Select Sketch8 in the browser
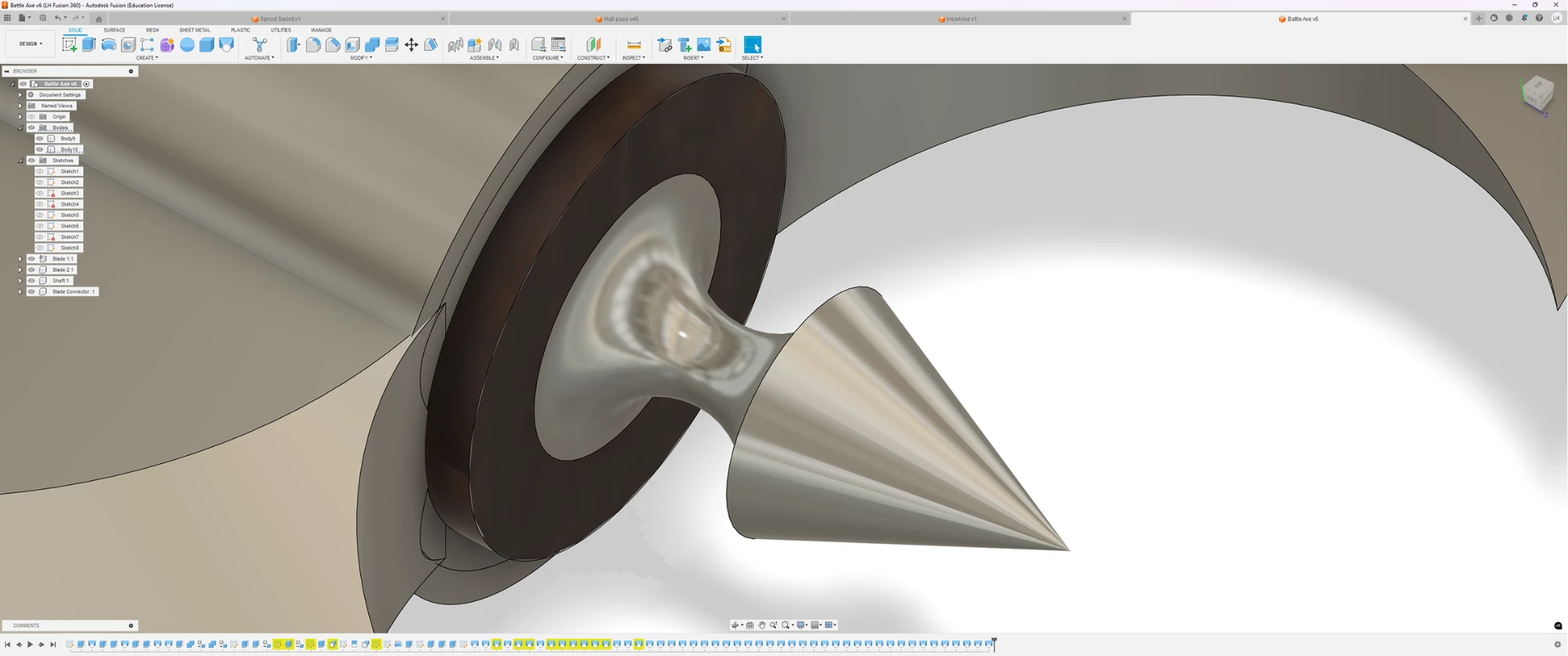 pos(70,248)
